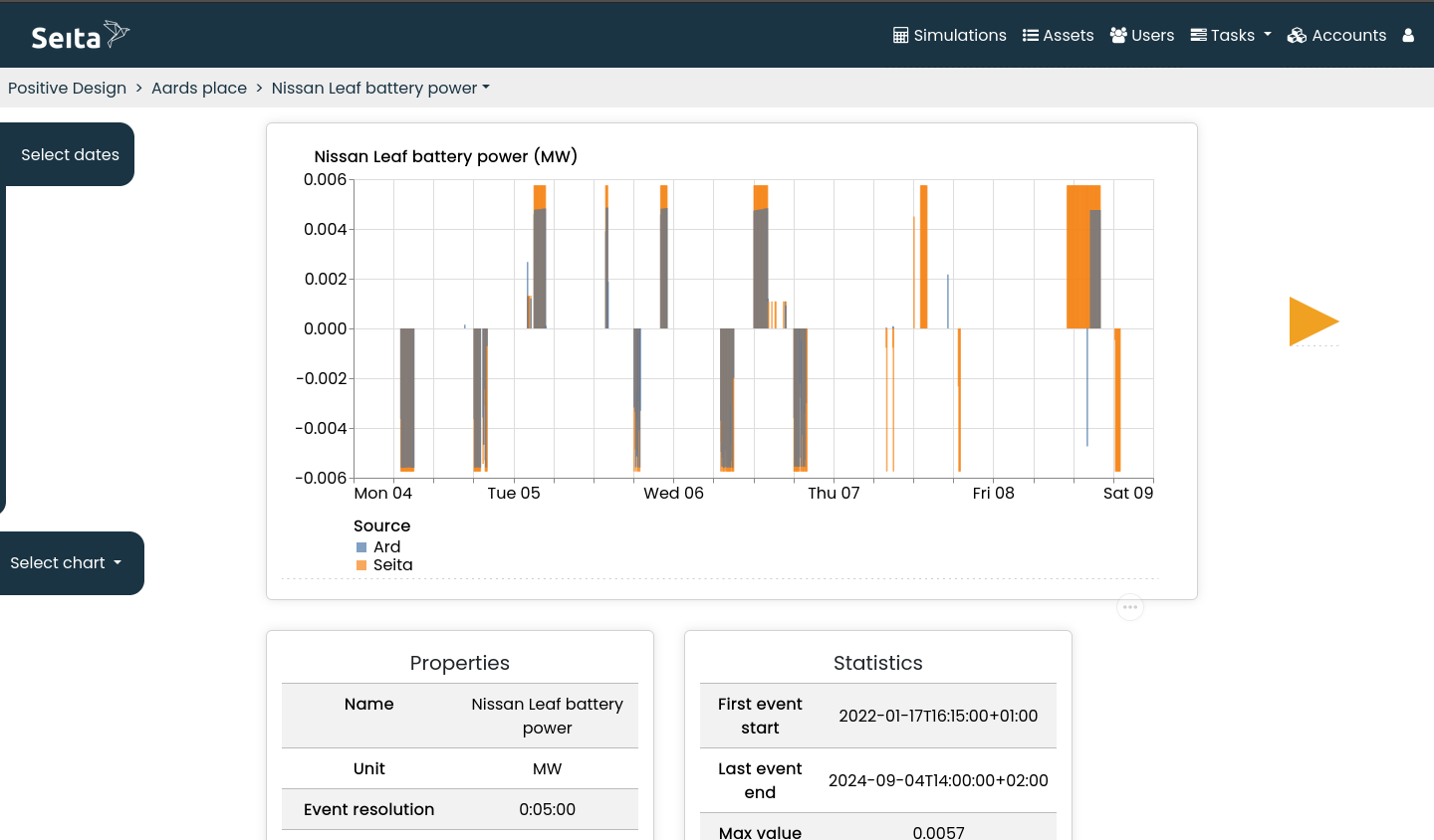Navigate to Aards place breadcrumb
Image resolution: width=1434 pixels, height=840 pixels.
[199, 88]
